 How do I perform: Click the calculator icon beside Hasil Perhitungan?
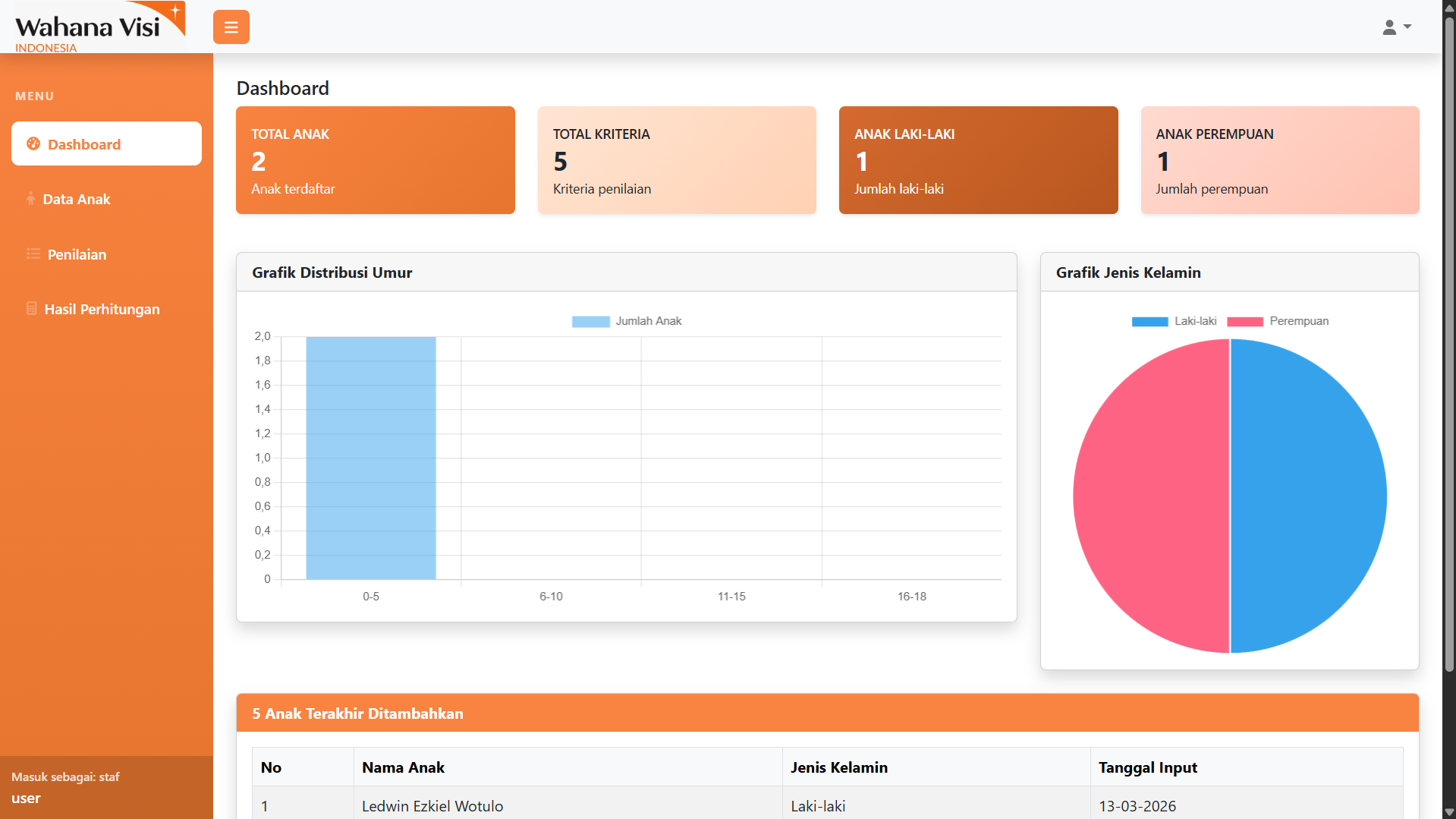pyautogui.click(x=32, y=308)
